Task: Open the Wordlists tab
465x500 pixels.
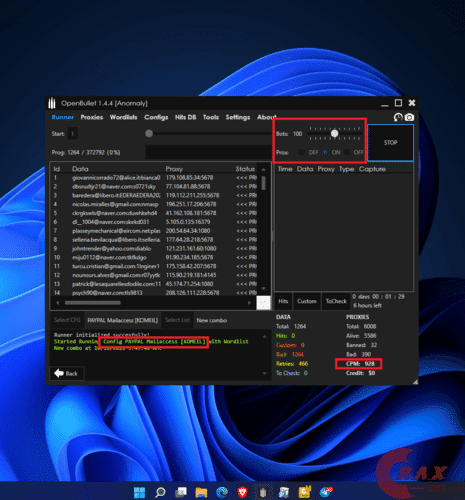Action: [123, 117]
